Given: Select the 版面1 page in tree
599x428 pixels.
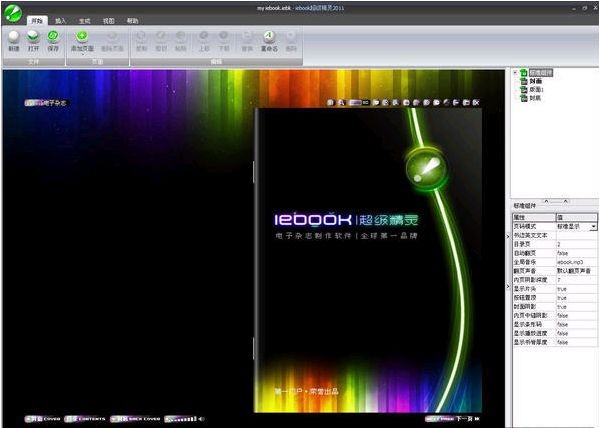Looking at the screenshot, I should [536, 89].
